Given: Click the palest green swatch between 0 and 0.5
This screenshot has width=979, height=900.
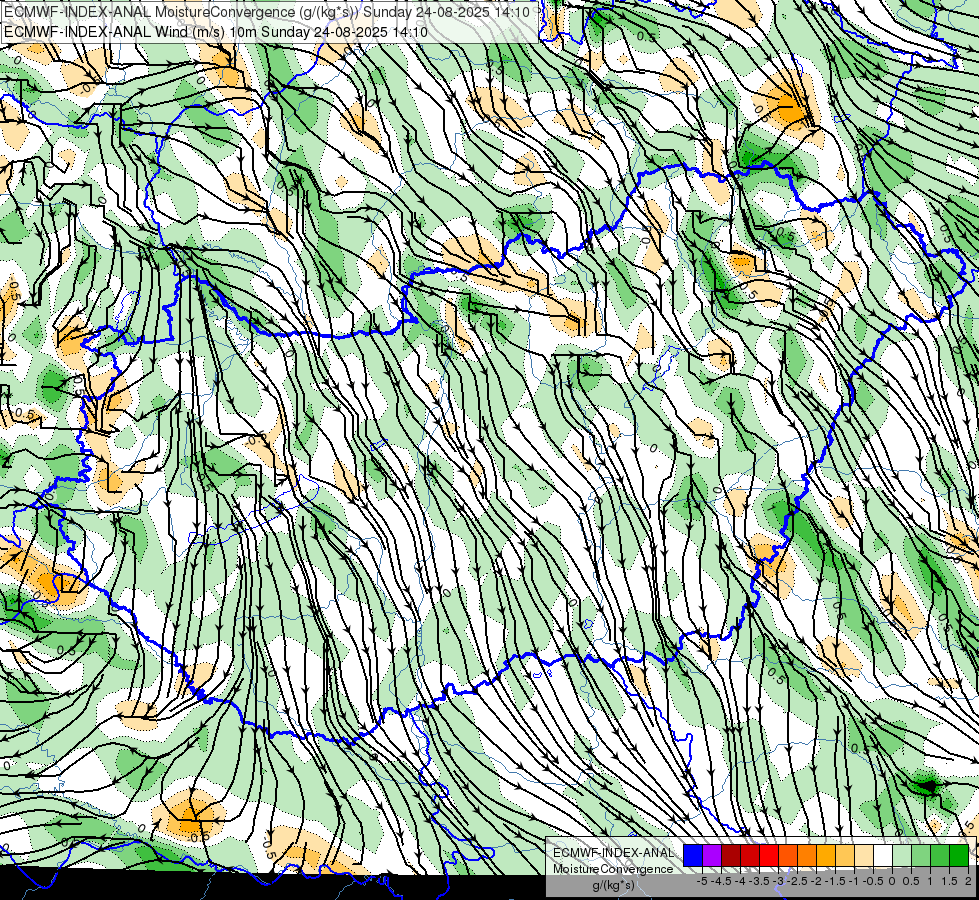Looking at the screenshot, I should pyautogui.click(x=902, y=856).
